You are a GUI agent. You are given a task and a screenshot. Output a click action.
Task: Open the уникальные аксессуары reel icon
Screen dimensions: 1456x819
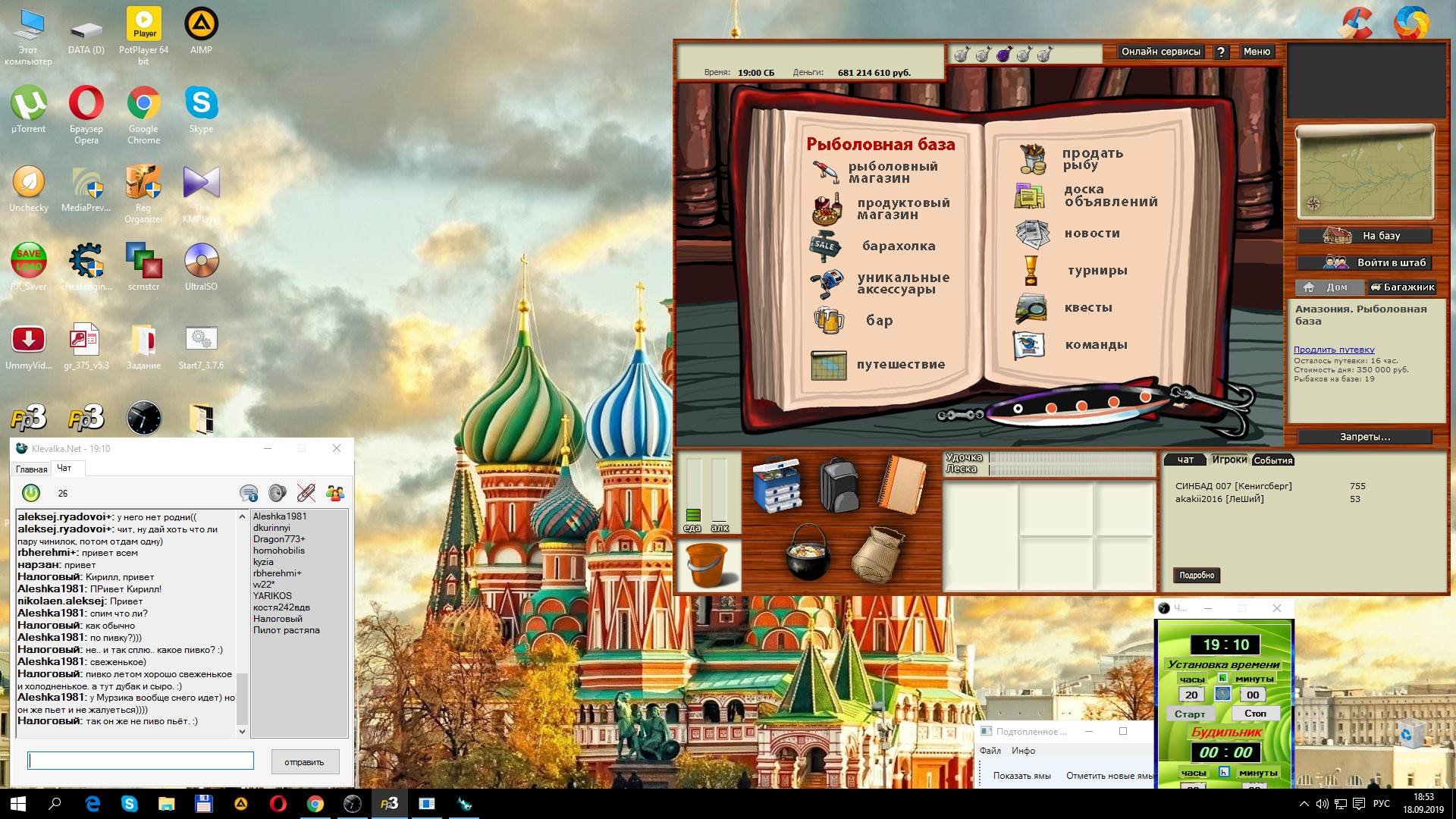[827, 284]
